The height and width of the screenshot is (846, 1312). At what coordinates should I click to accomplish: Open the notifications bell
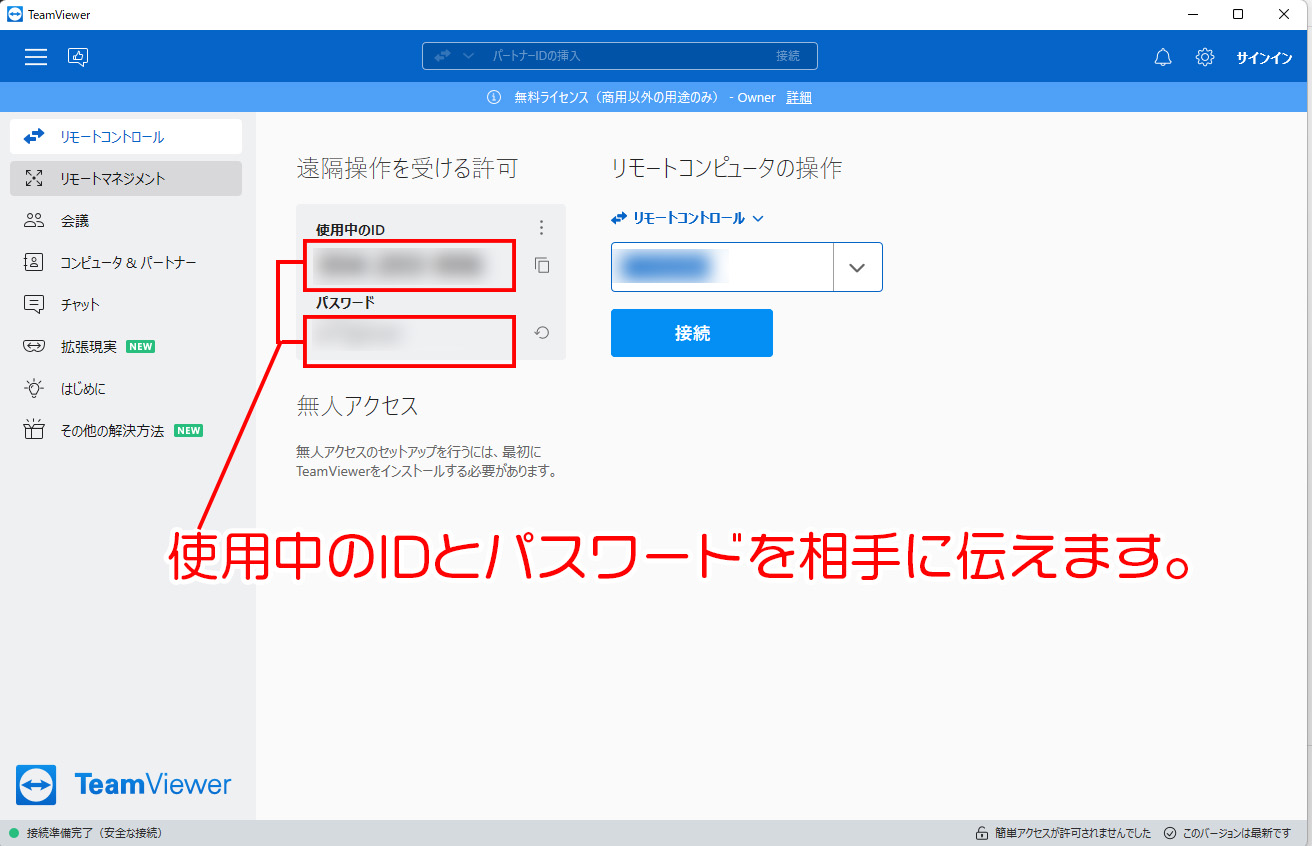point(1163,57)
